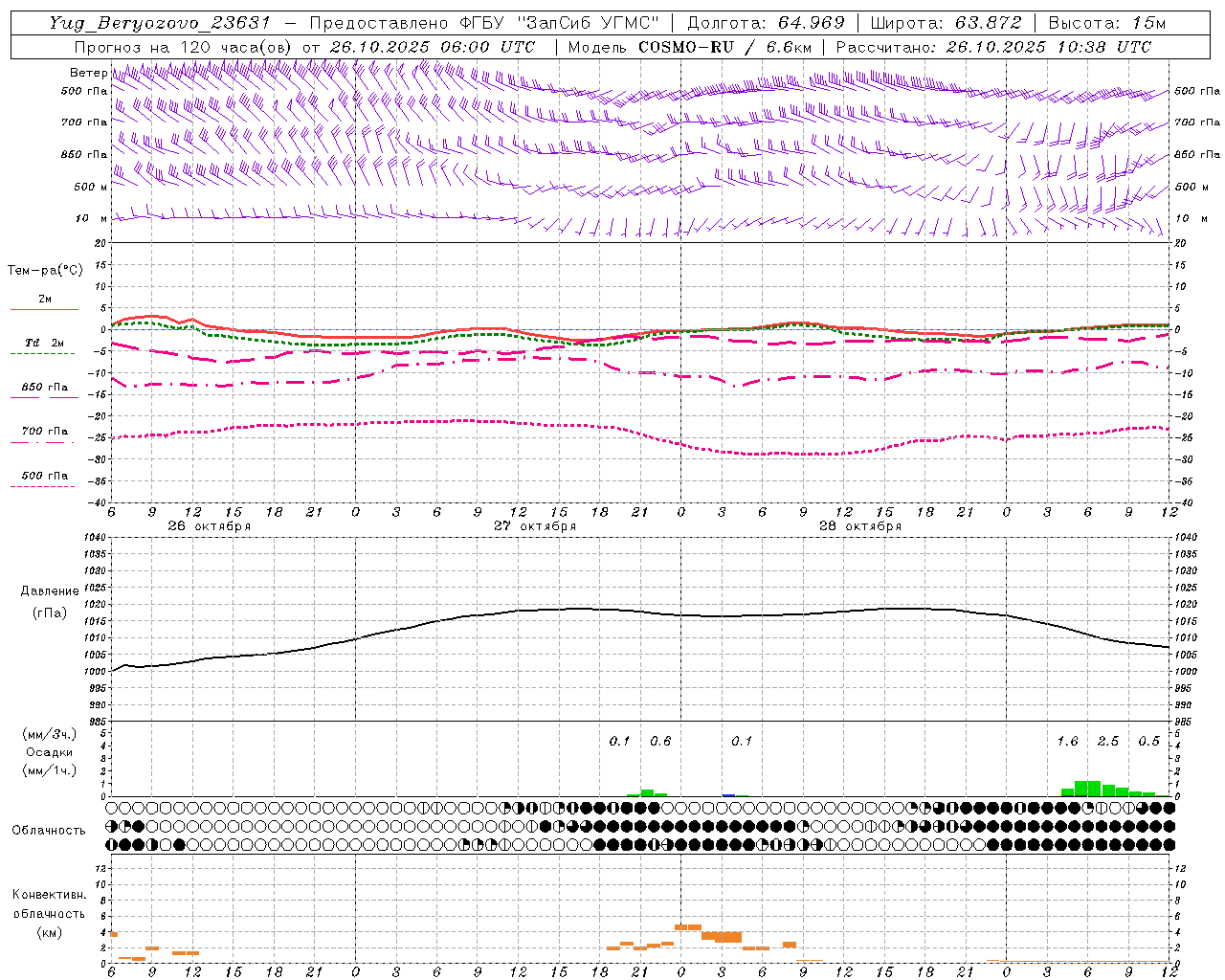Image resolution: width=1225 pixels, height=980 pixels.
Task: Click the 0.6 precipitation amount value
Action: (x=660, y=741)
